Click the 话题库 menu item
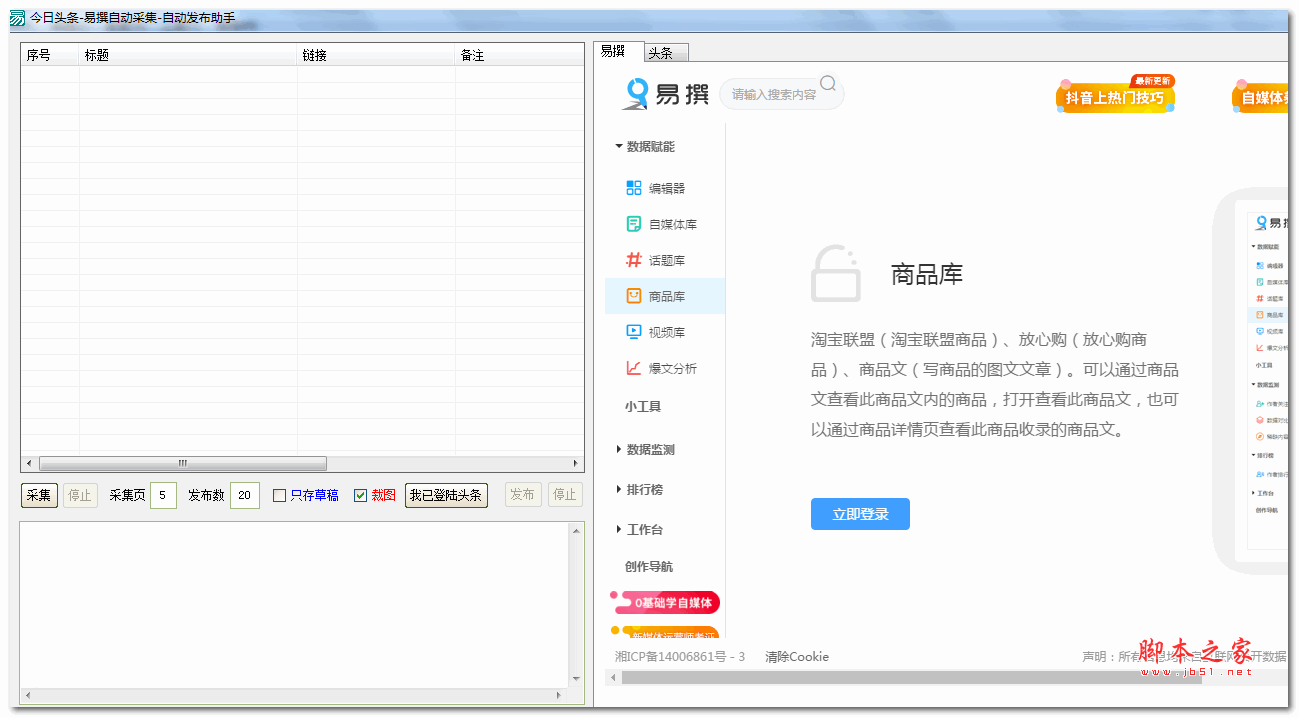The width and height of the screenshot is (1299, 718). pos(667,260)
